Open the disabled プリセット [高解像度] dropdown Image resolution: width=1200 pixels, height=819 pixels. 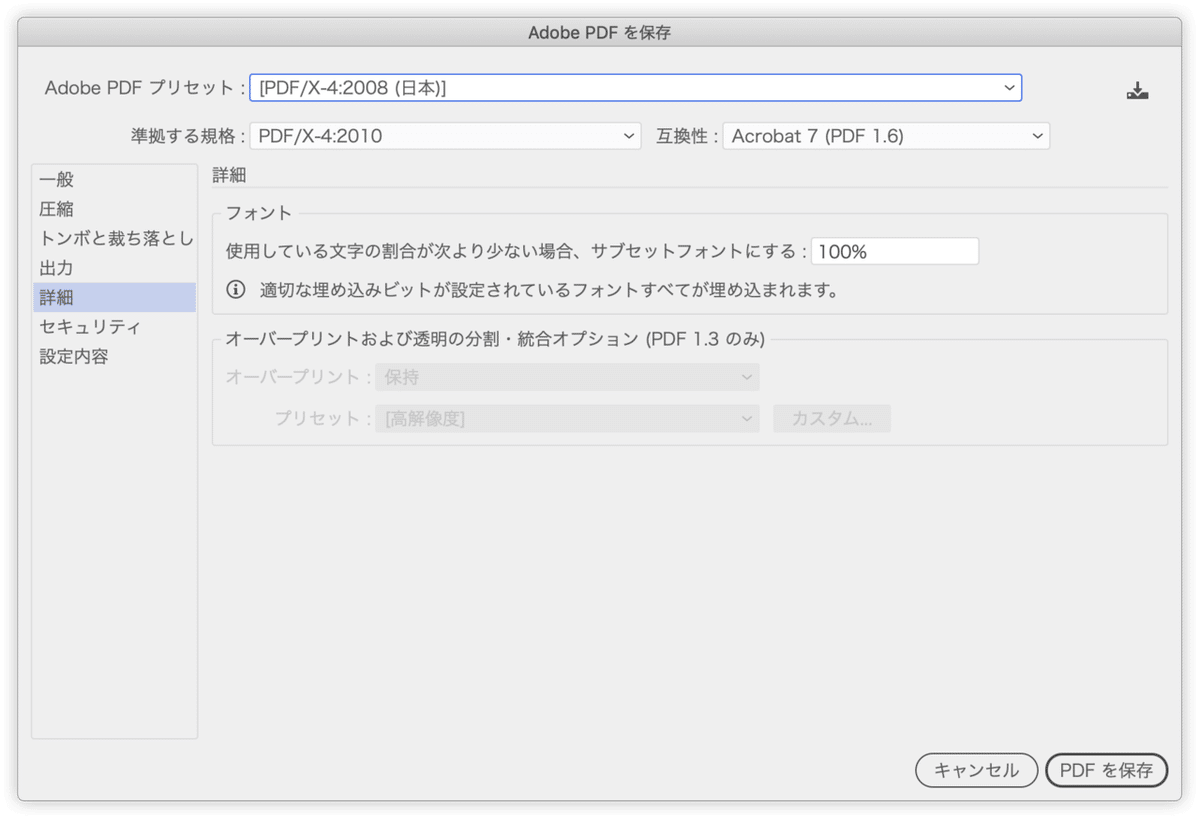pos(567,419)
